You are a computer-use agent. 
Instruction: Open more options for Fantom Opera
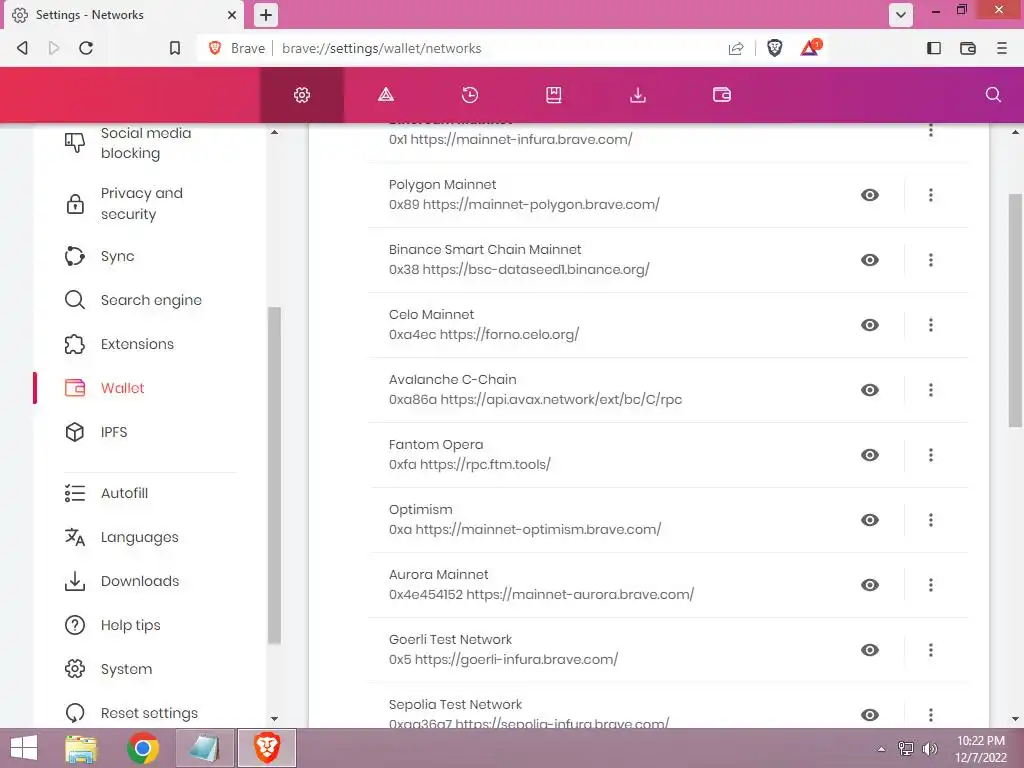(931, 455)
